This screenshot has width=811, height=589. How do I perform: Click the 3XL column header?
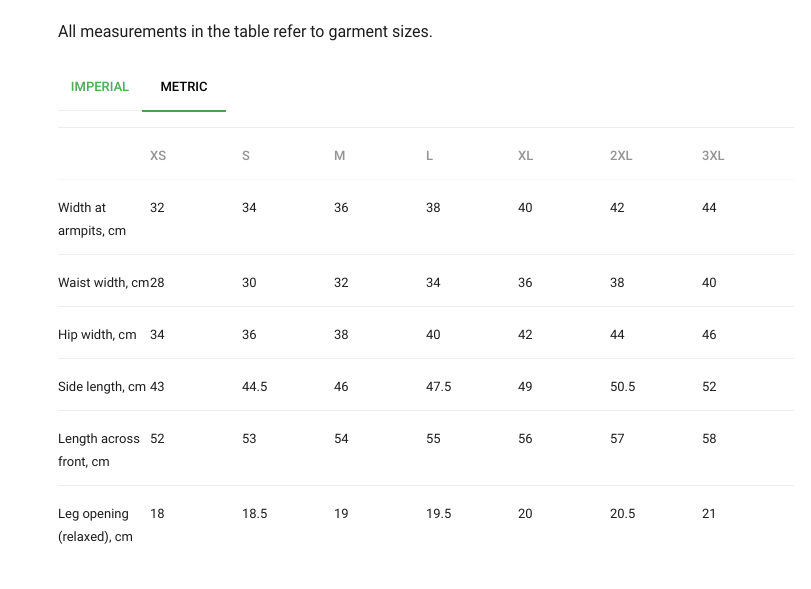pos(713,156)
